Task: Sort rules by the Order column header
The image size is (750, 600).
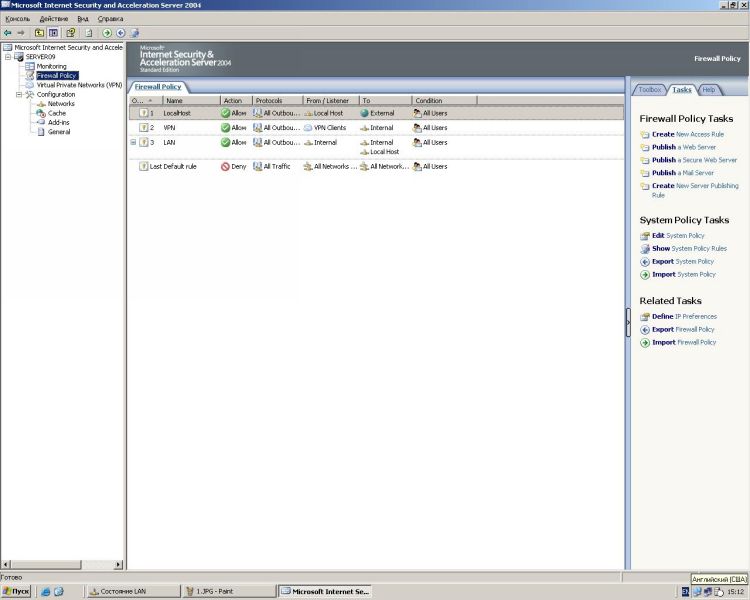Action: (146, 100)
